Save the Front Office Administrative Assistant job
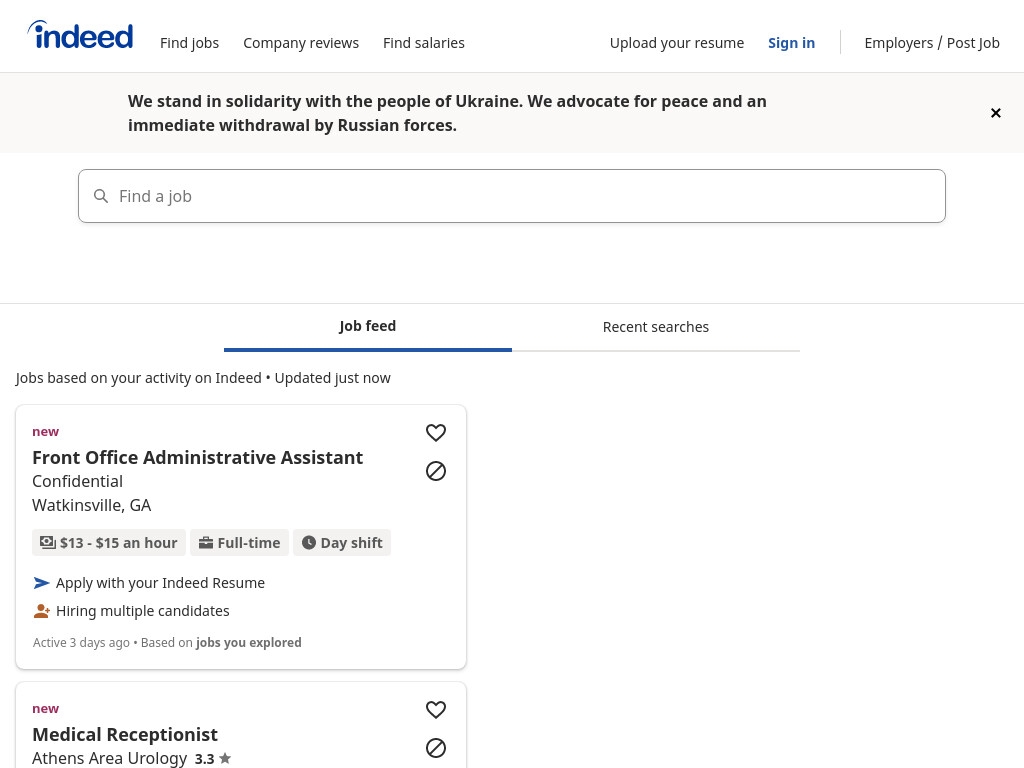 point(436,432)
